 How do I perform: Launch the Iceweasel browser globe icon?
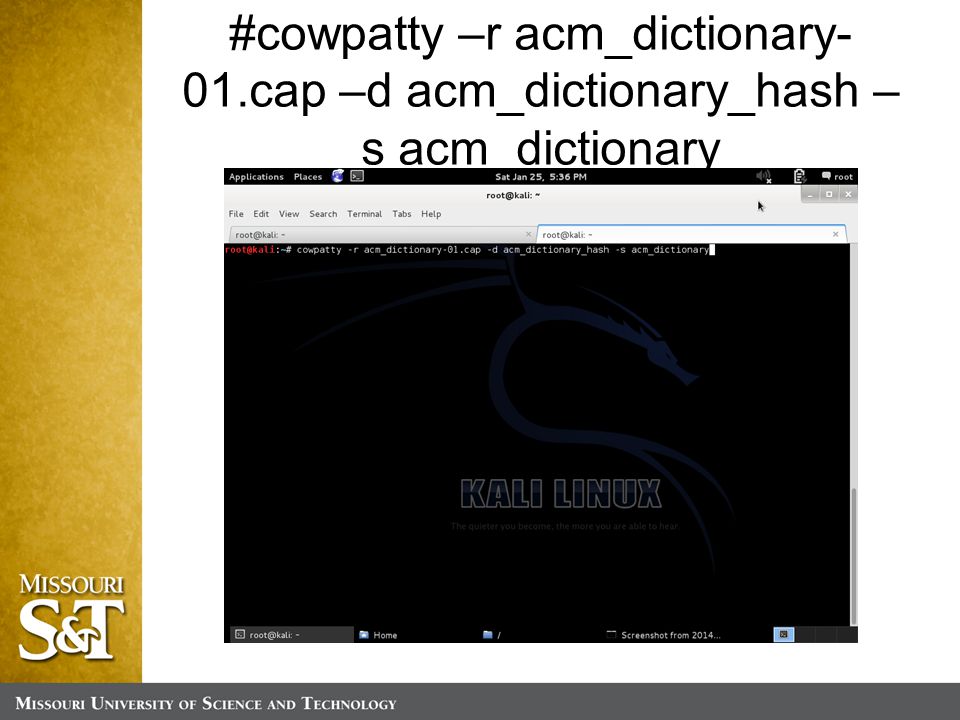[338, 176]
